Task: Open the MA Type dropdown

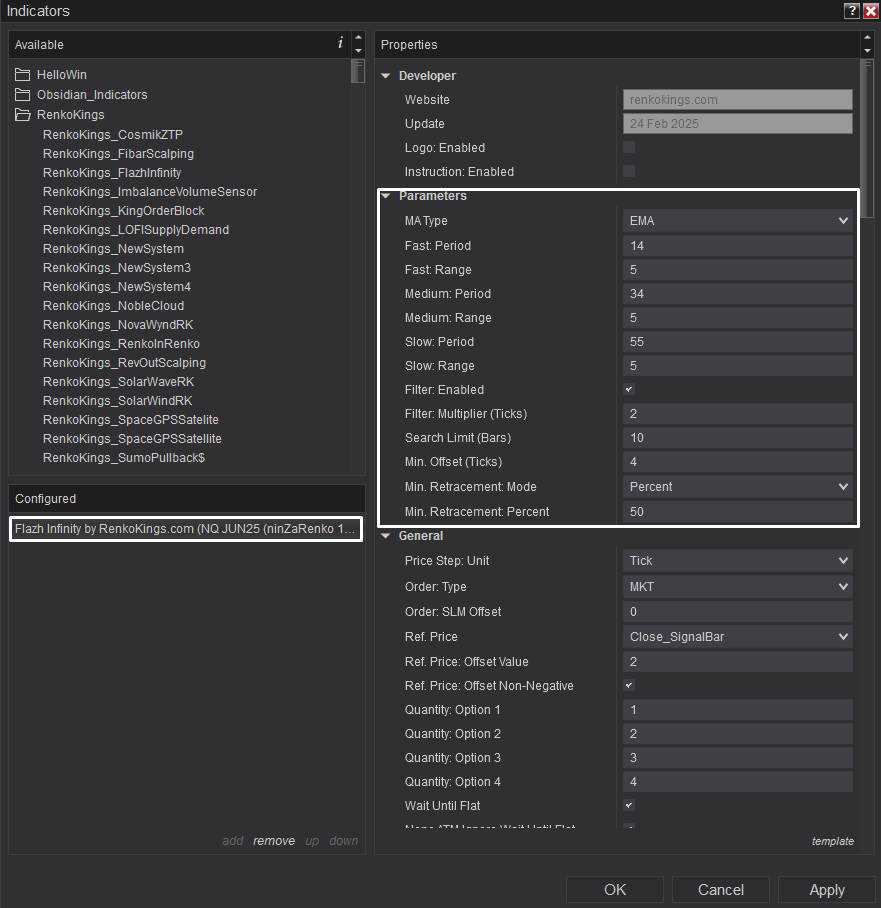Action: coord(737,221)
